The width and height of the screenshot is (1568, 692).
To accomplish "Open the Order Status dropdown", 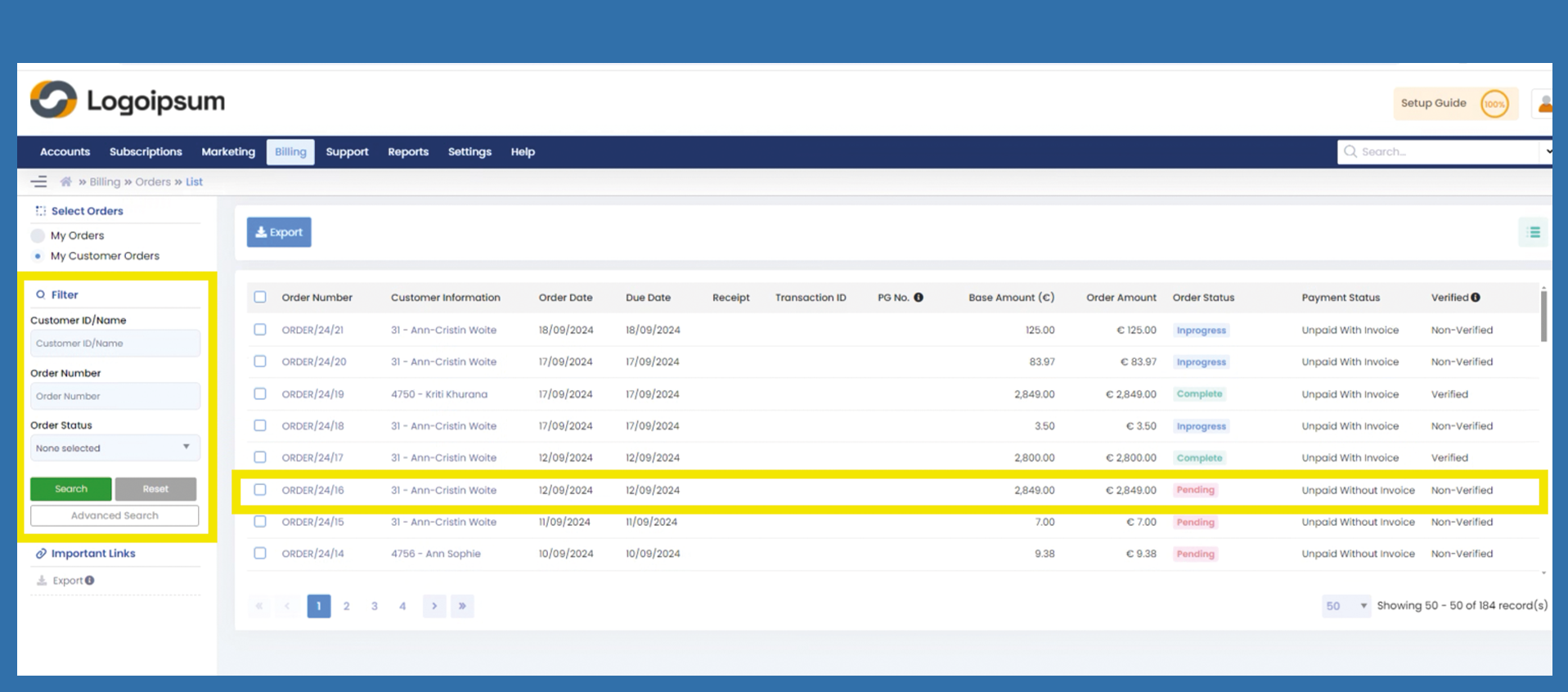I will pos(115,447).
